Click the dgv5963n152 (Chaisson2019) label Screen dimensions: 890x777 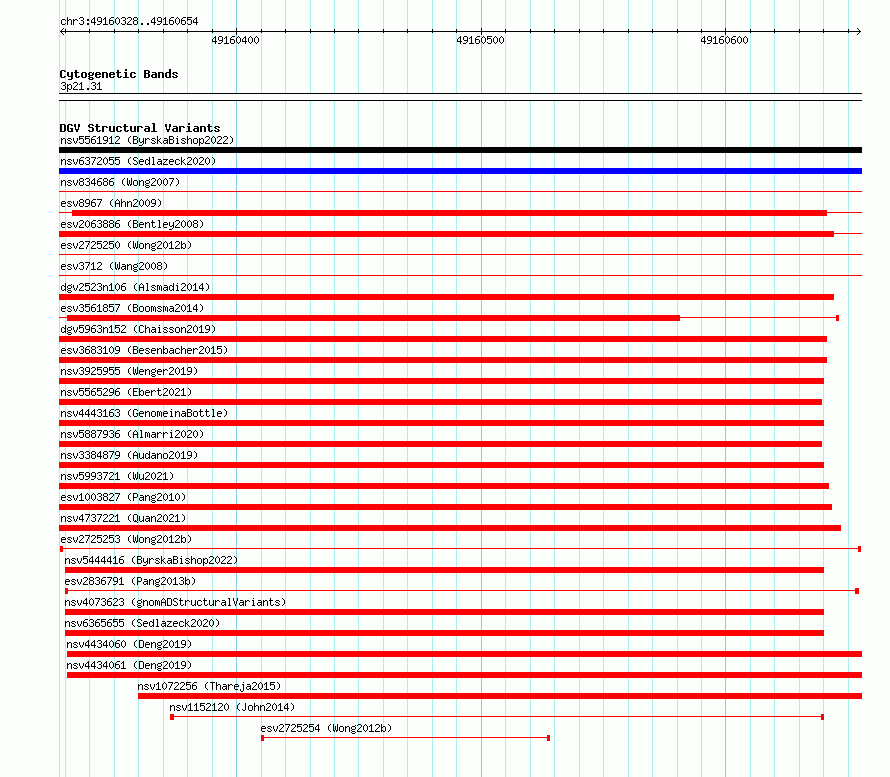coord(138,329)
